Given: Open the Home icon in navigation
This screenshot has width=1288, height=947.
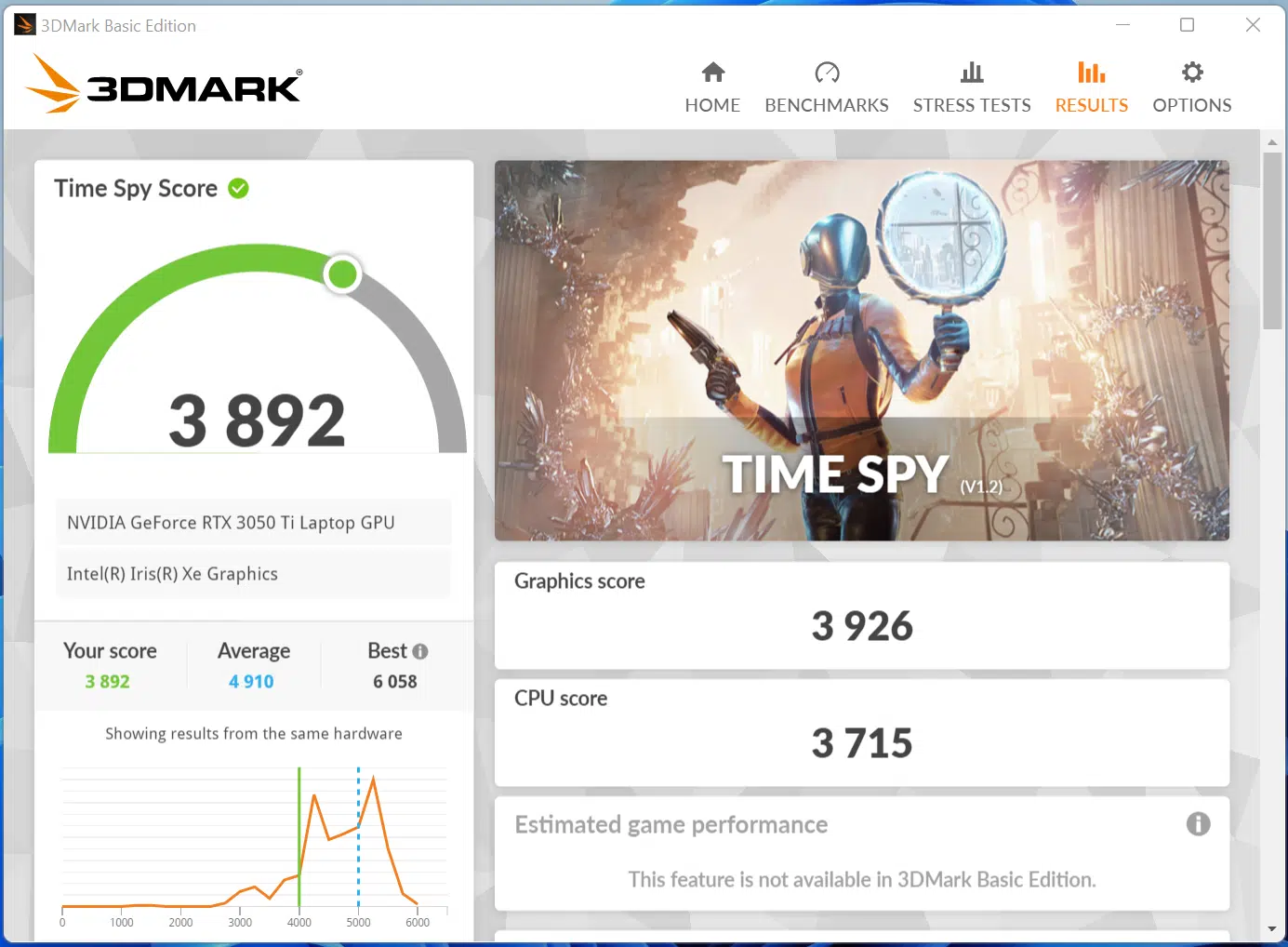Looking at the screenshot, I should pos(712,73).
